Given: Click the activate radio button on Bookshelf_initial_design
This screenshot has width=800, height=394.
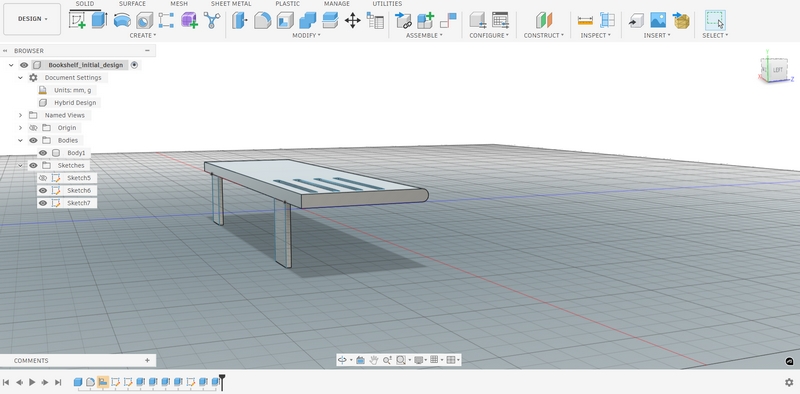Looking at the screenshot, I should (134, 65).
